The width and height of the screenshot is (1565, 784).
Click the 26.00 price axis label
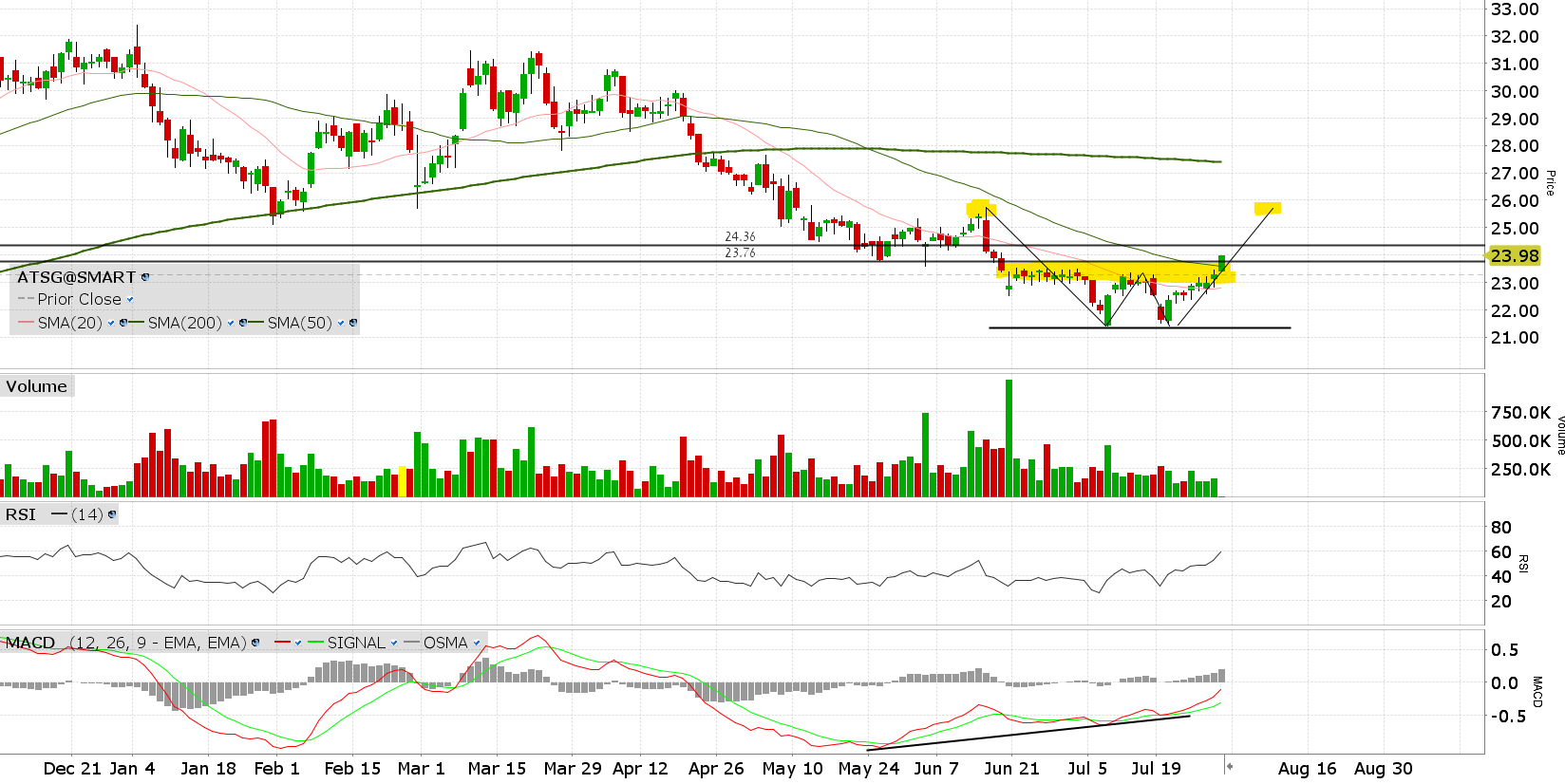1515,201
